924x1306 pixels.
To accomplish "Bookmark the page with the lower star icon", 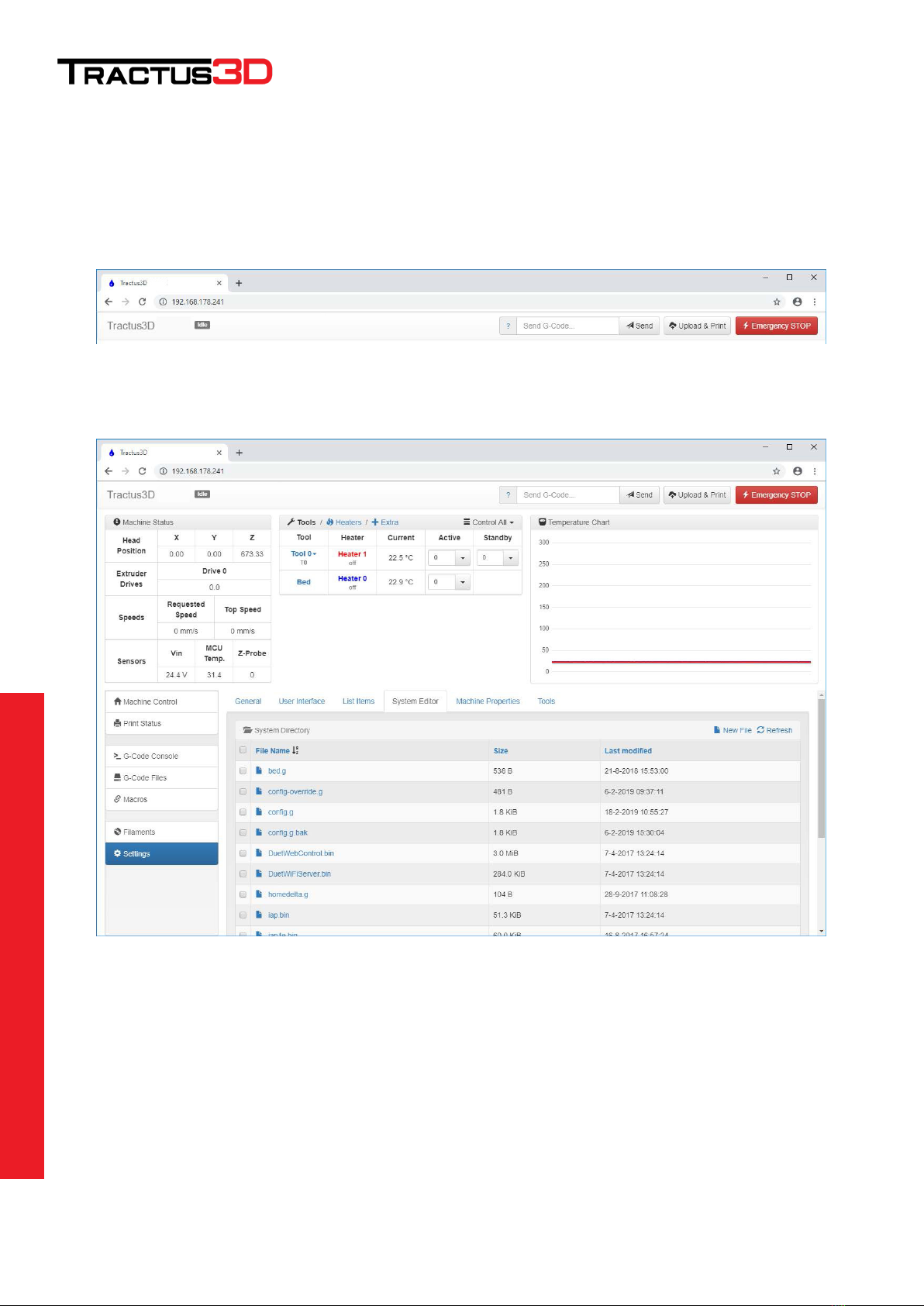I will click(x=776, y=470).
